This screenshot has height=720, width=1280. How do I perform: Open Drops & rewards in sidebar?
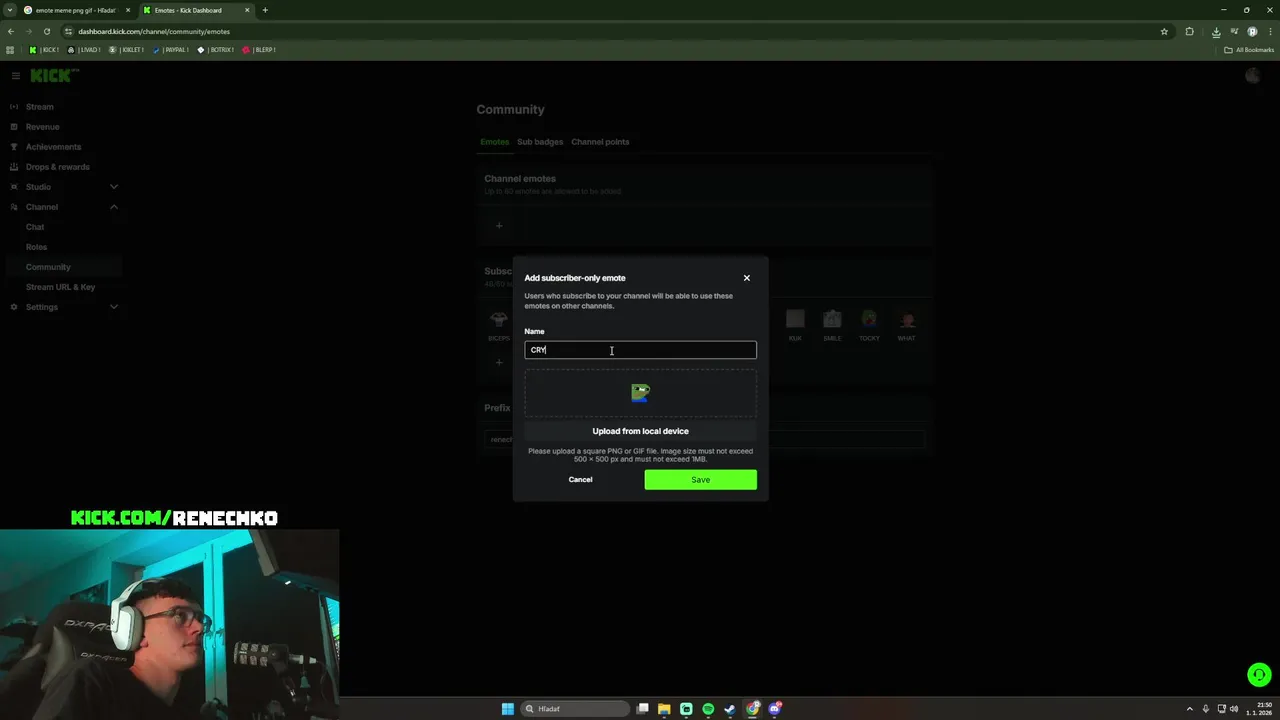pyautogui.click(x=57, y=167)
